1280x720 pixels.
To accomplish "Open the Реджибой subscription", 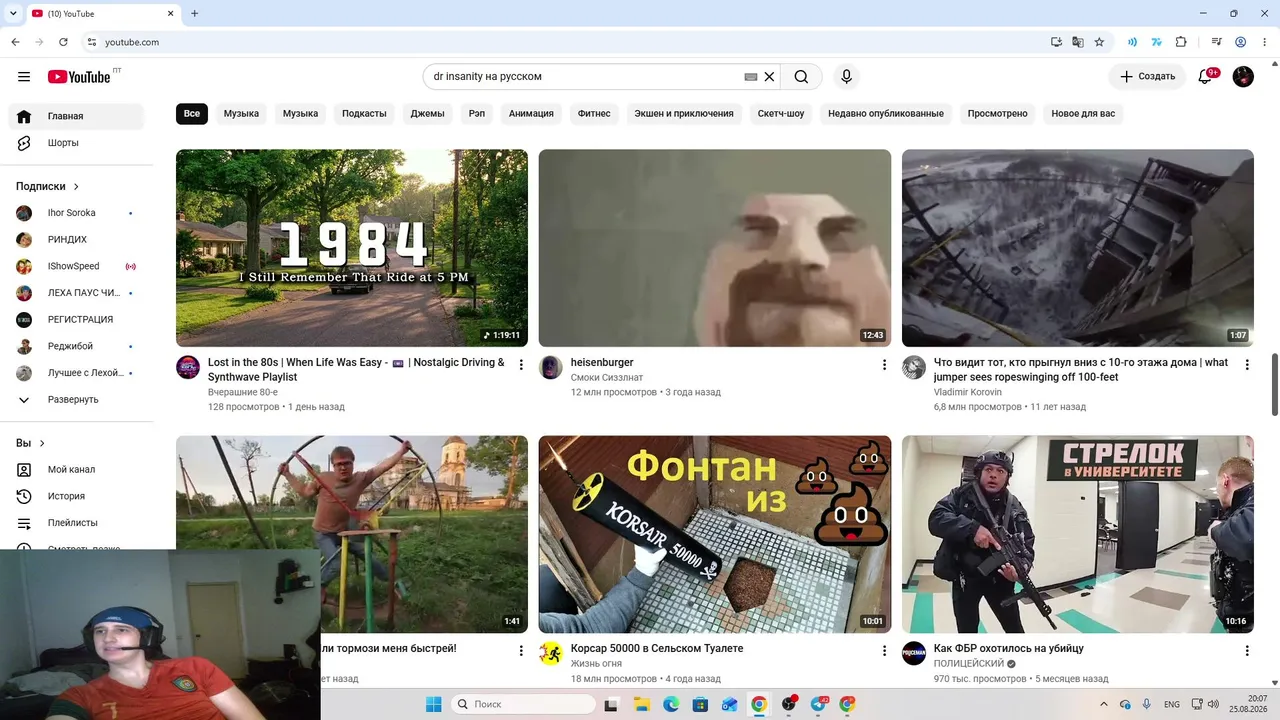I will (x=77, y=347).
